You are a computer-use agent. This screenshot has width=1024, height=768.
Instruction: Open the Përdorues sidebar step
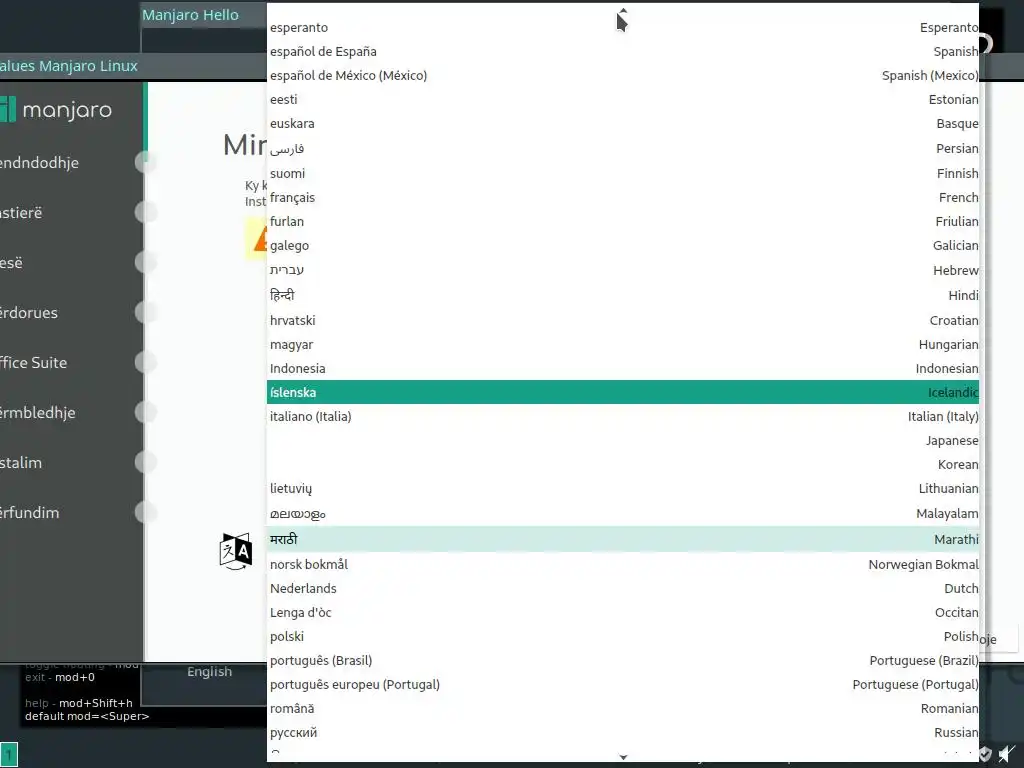29,313
